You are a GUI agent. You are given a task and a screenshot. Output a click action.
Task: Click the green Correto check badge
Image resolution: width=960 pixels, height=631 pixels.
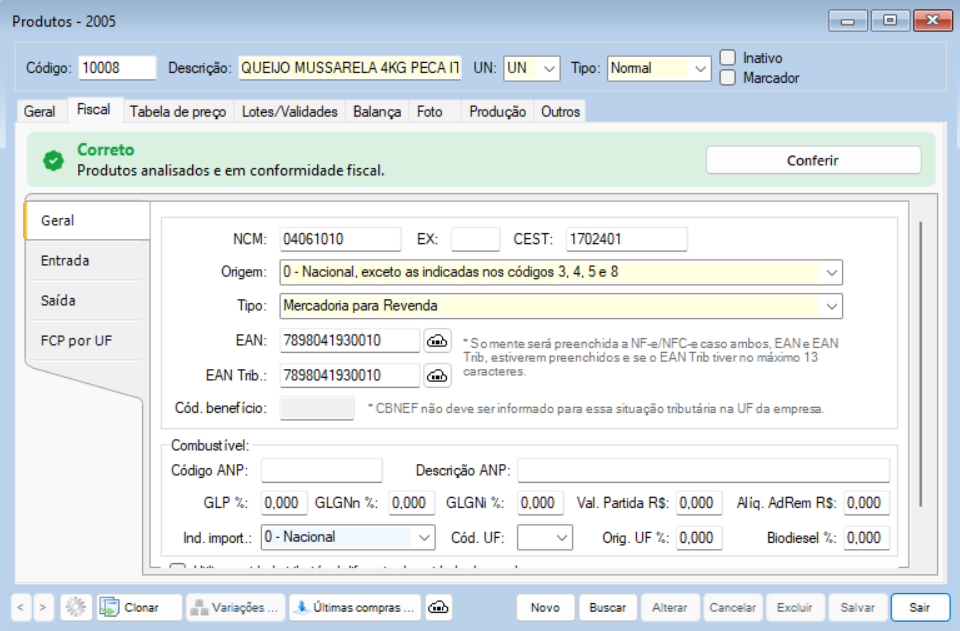pos(53,160)
